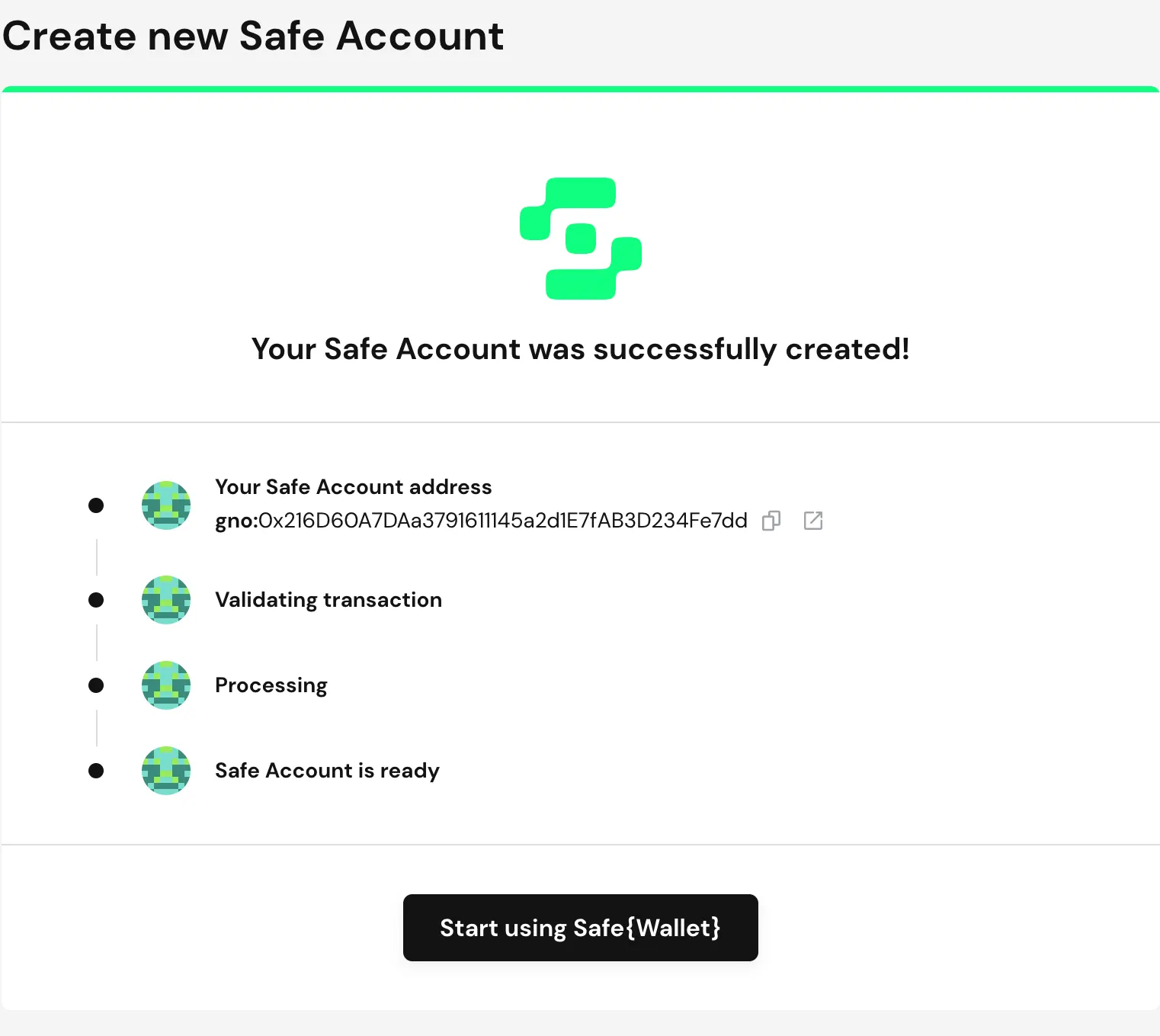Click bullet dot for Processing step
This screenshot has height=1036, width=1160.
coord(96,685)
